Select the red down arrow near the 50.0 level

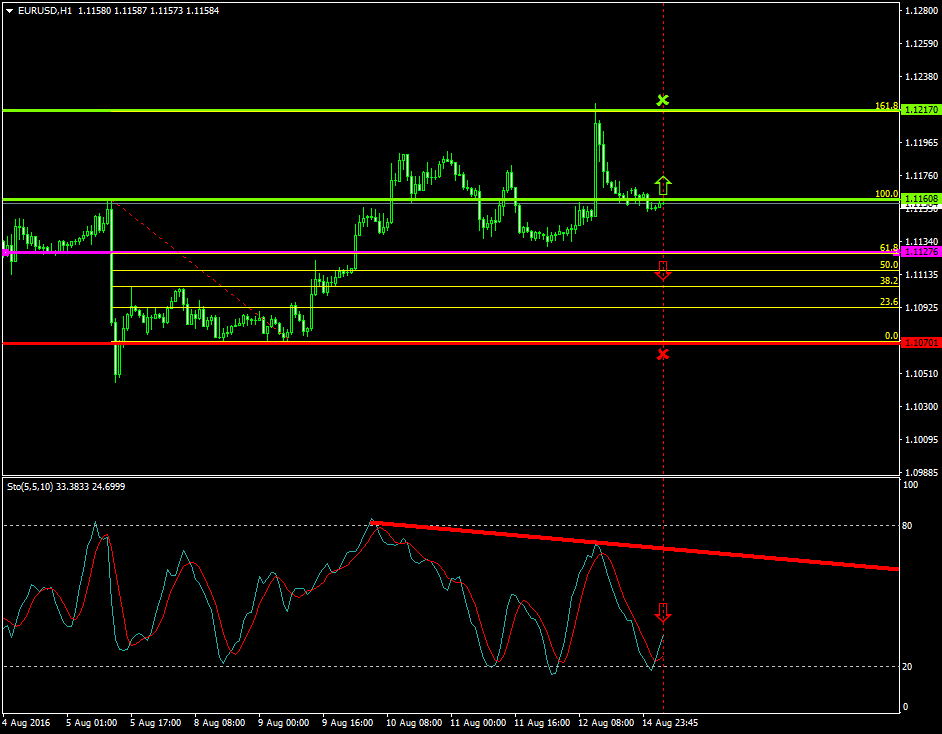click(x=662, y=270)
